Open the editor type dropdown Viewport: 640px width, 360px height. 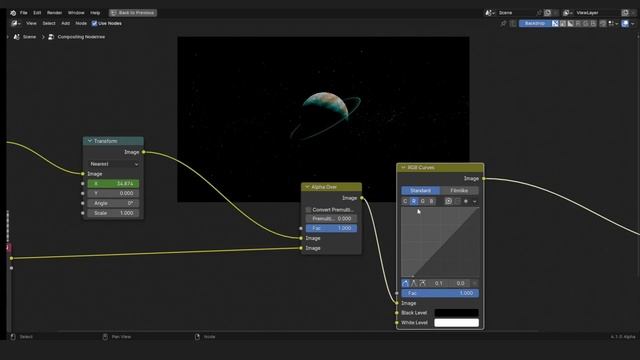(16, 23)
